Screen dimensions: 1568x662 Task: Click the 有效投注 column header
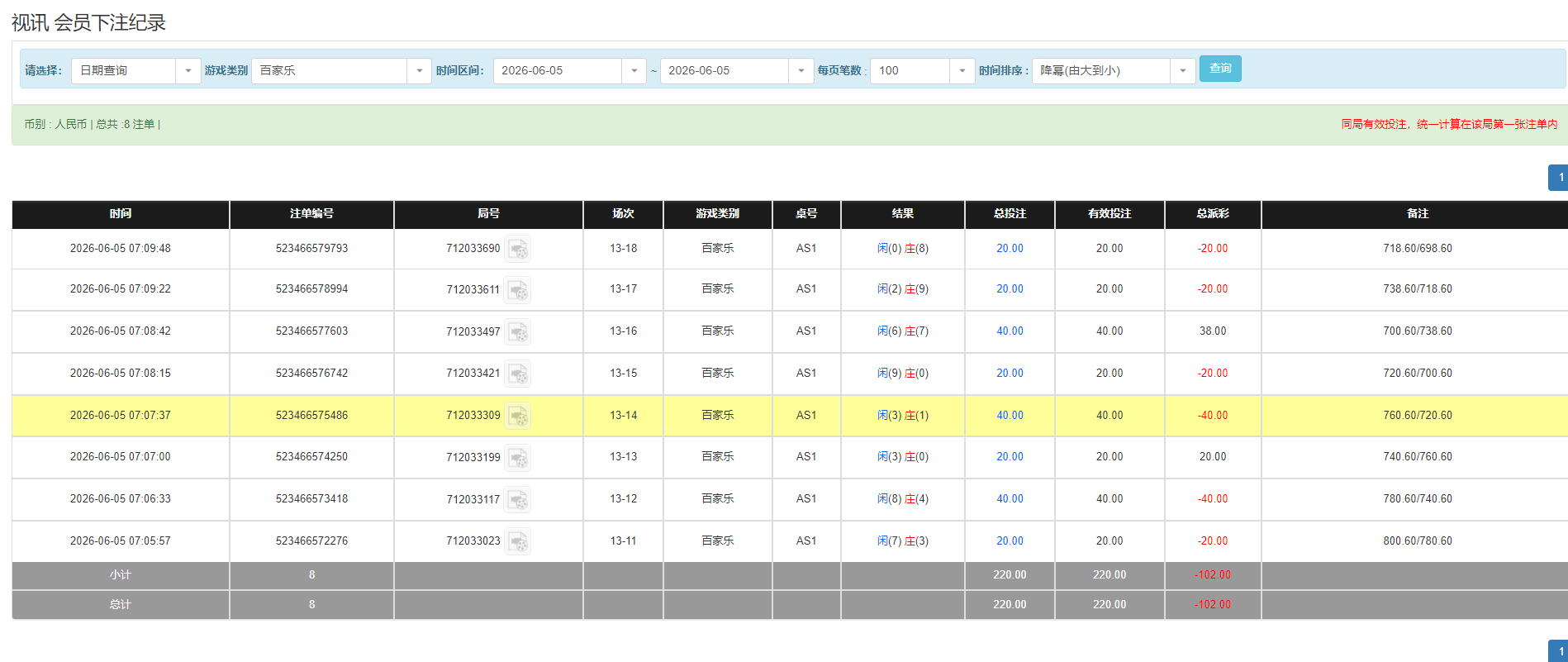pyautogui.click(x=1109, y=214)
